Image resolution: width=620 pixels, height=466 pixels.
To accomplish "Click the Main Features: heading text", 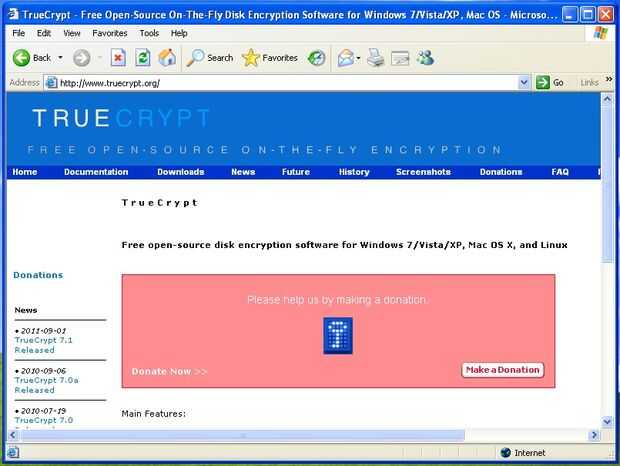I will [153, 414].
